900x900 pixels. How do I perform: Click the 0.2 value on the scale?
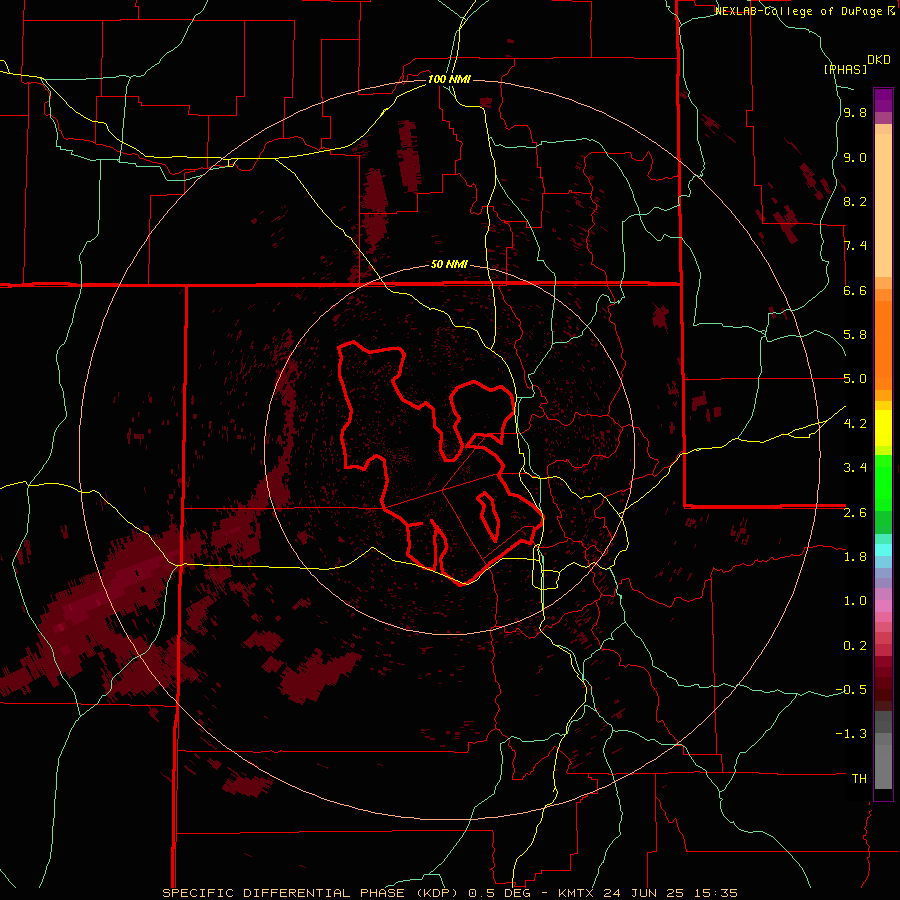tap(855, 645)
